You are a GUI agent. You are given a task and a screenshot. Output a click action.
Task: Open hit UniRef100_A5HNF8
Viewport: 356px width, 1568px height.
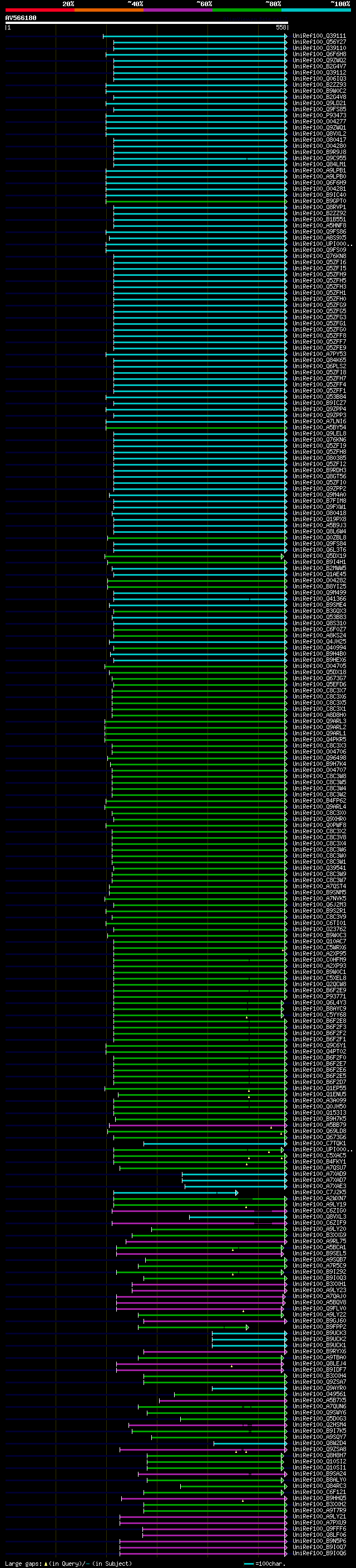click(x=319, y=225)
